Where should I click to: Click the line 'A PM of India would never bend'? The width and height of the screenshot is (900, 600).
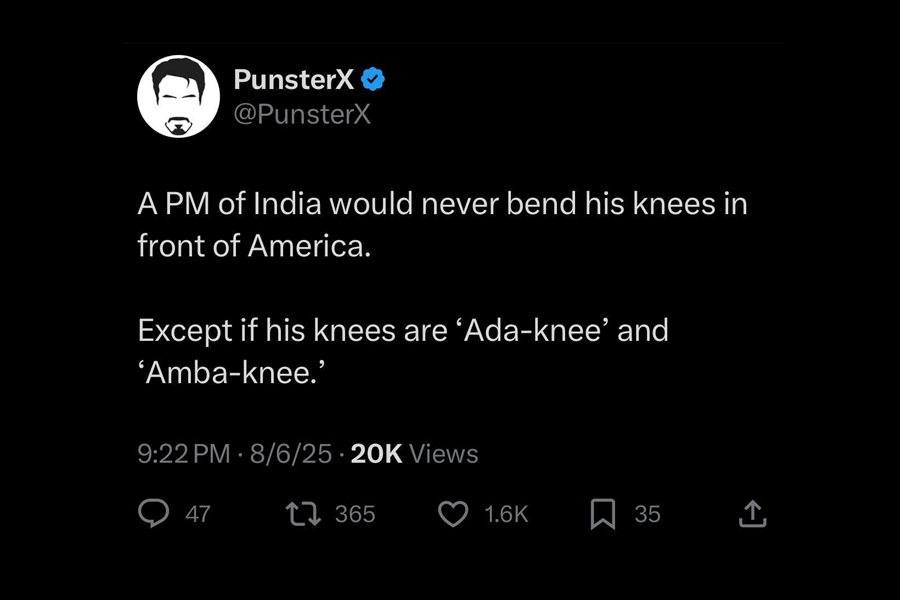[442, 204]
